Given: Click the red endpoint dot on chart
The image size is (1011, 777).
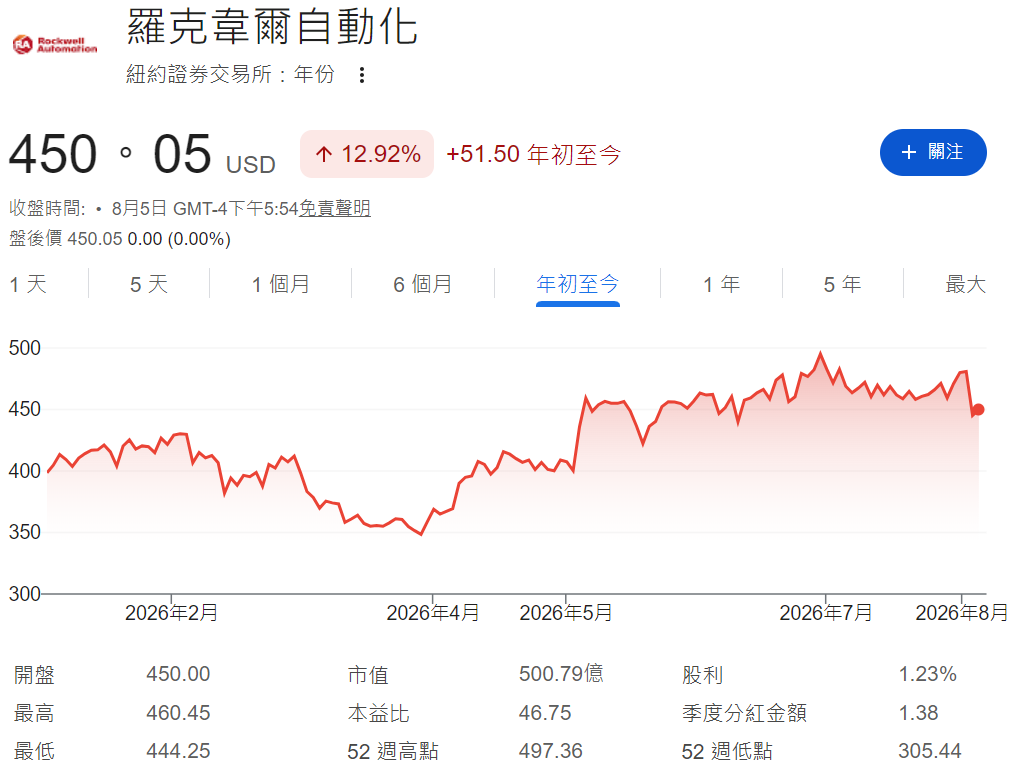Looking at the screenshot, I should 978,409.
